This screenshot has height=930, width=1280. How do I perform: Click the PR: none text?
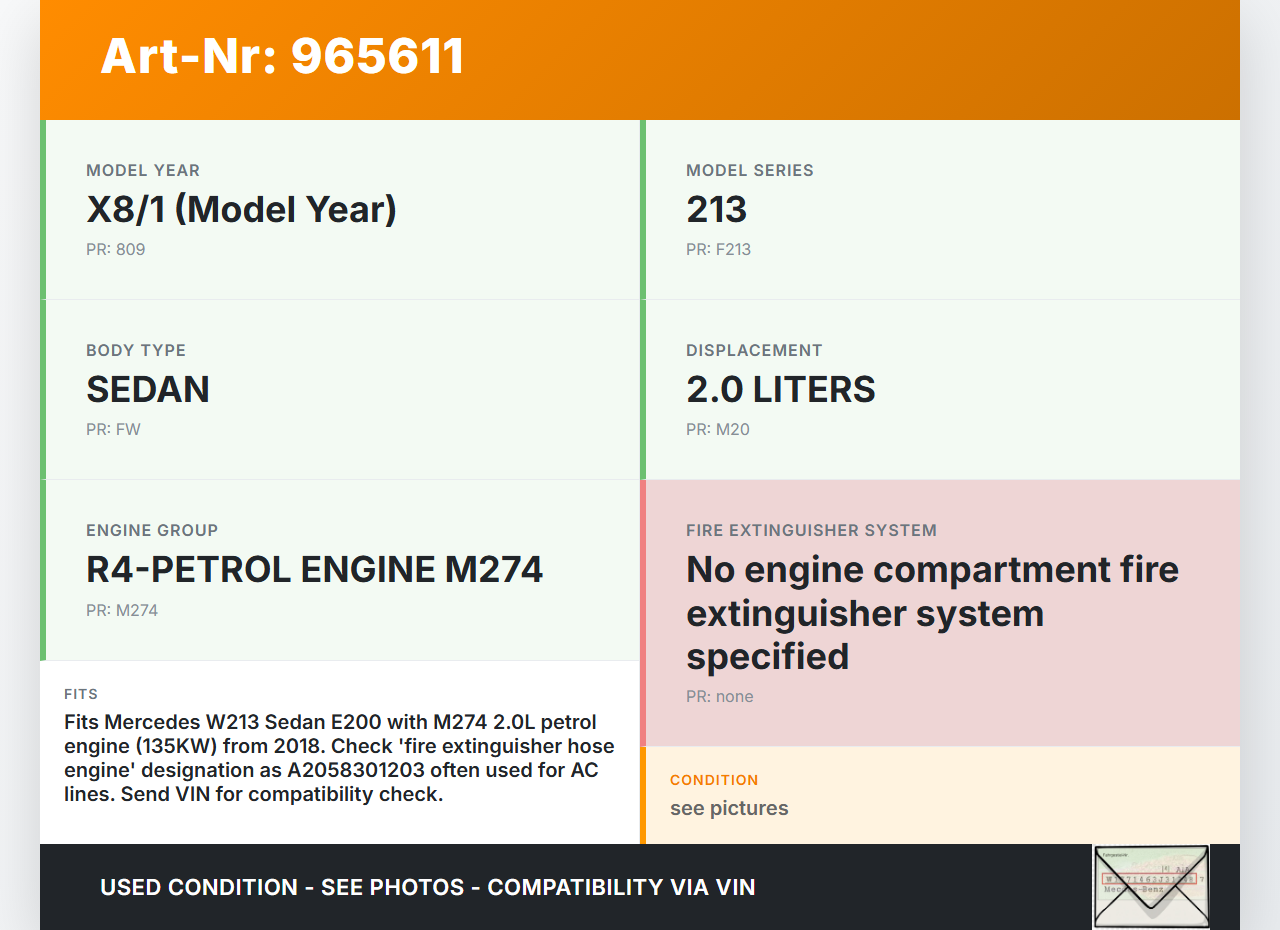coord(719,696)
